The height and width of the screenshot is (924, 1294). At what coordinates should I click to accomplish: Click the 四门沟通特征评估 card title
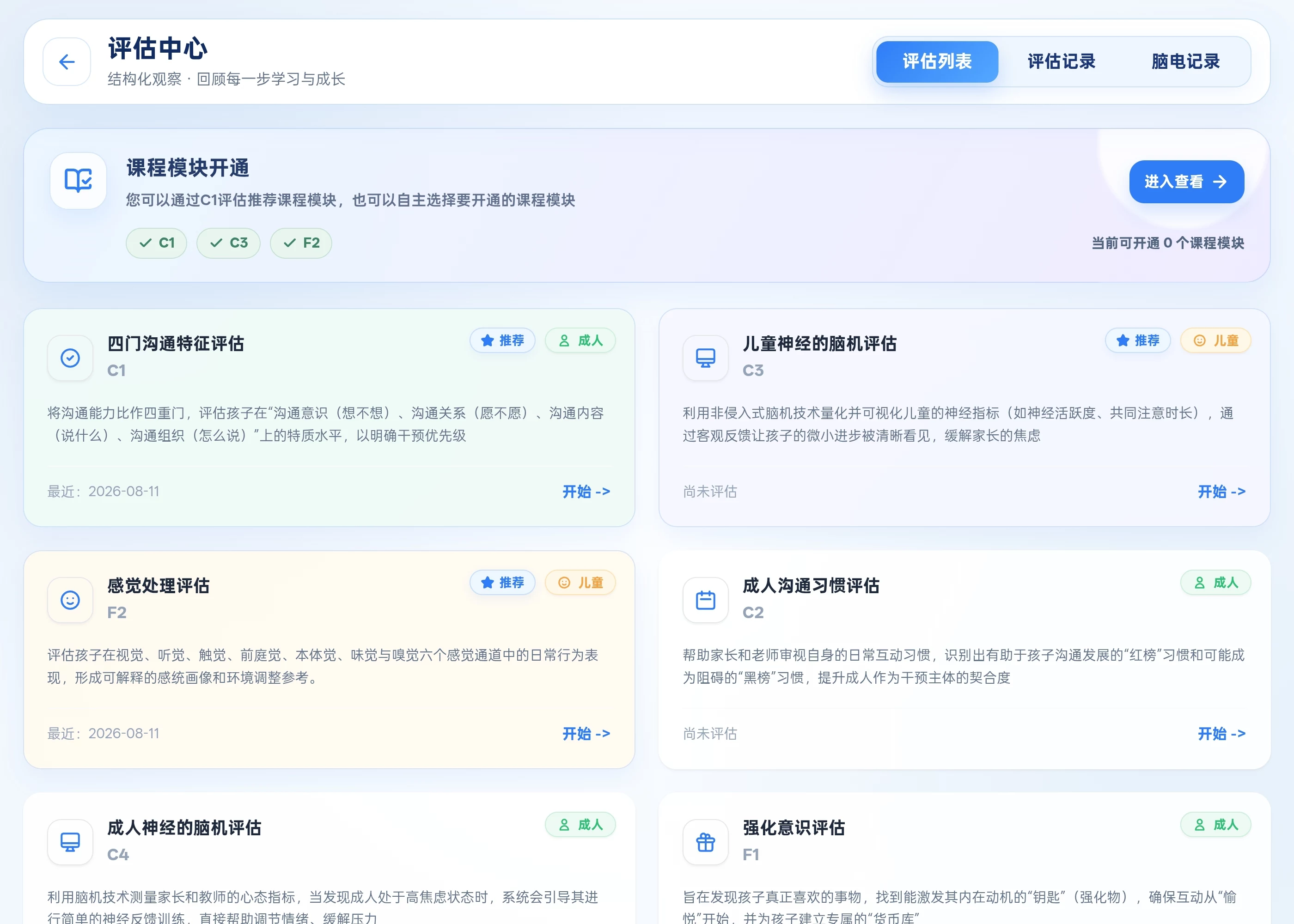click(176, 344)
